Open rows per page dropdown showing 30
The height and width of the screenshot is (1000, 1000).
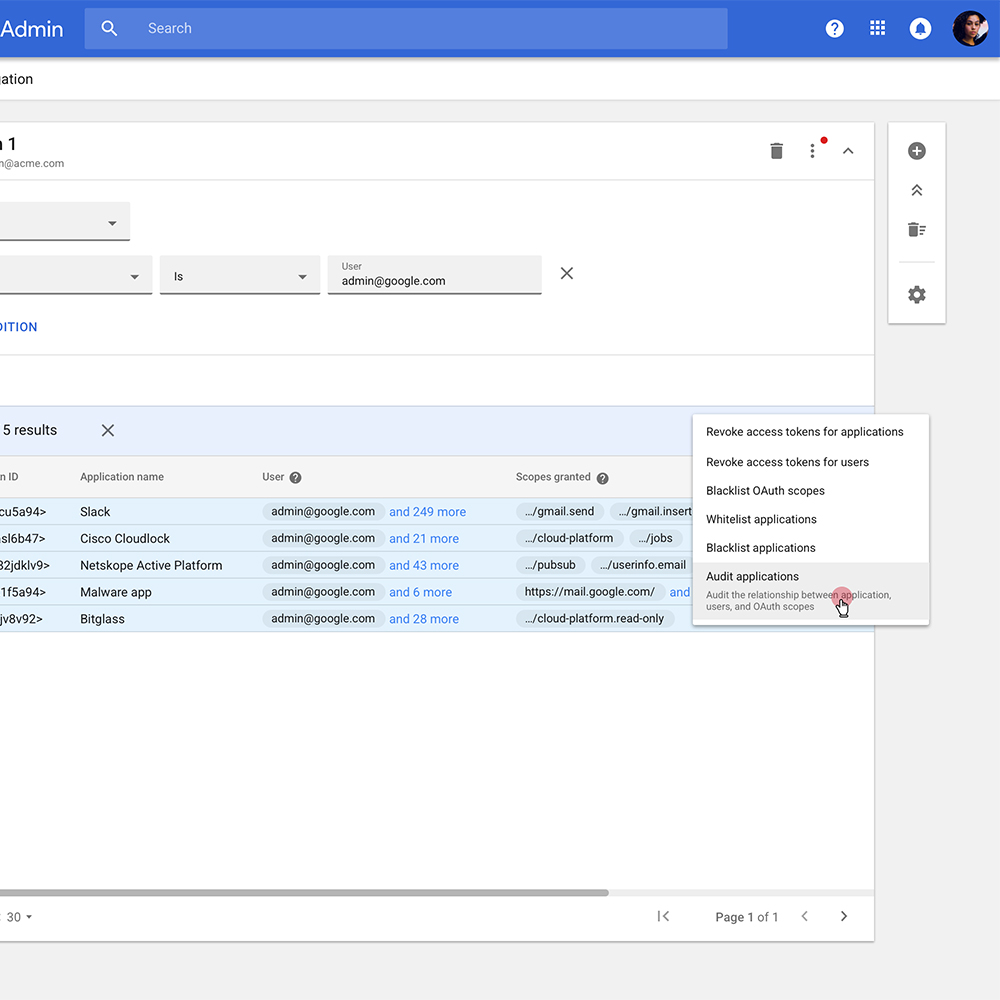19,917
